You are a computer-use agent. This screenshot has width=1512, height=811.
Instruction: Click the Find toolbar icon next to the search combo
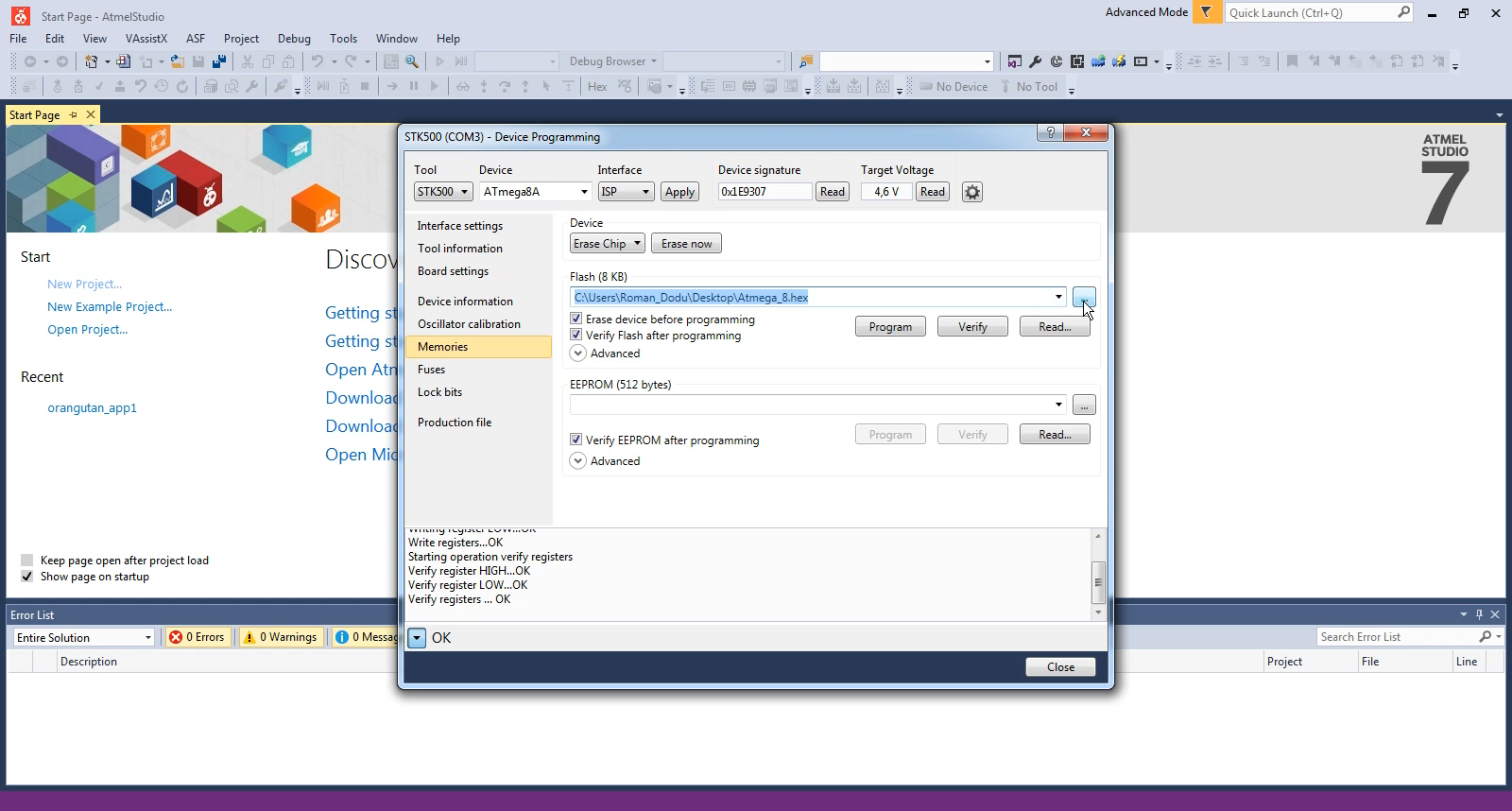(806, 61)
